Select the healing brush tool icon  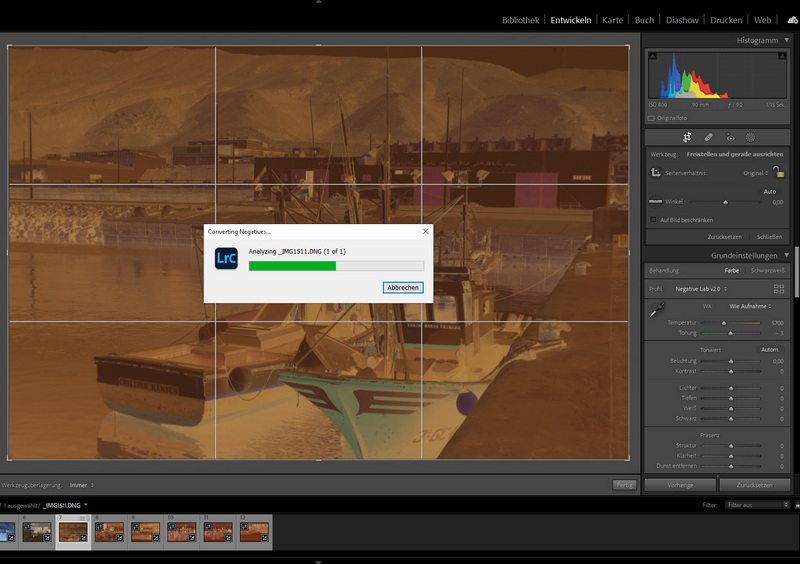(x=709, y=137)
